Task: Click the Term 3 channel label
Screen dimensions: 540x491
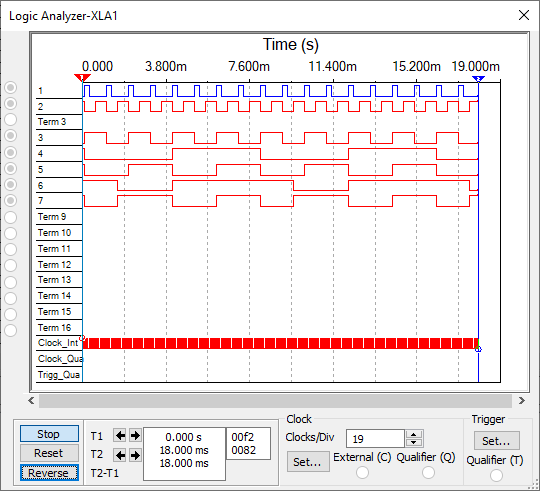Action: point(52,122)
